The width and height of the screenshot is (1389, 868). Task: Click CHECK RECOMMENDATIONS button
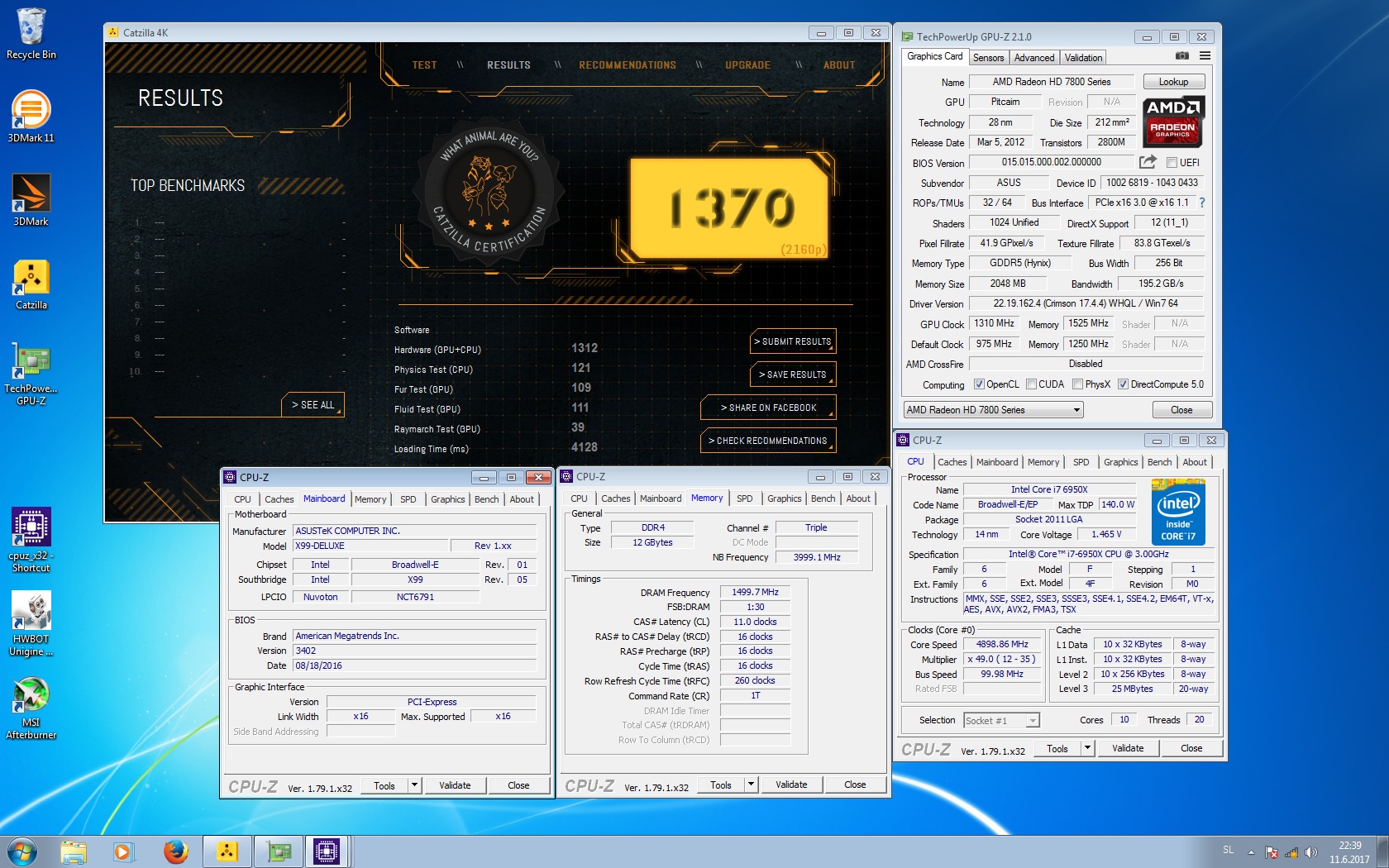[768, 441]
